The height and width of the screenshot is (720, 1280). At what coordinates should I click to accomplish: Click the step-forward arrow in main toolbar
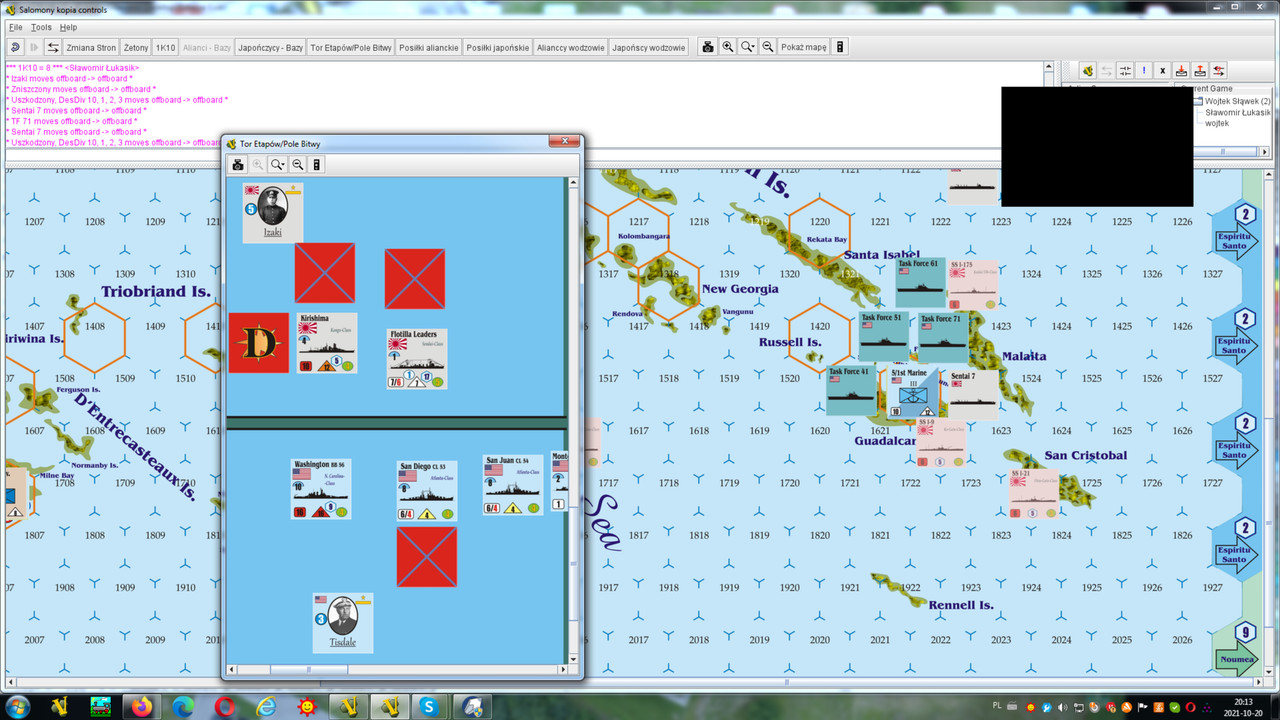tap(35, 47)
